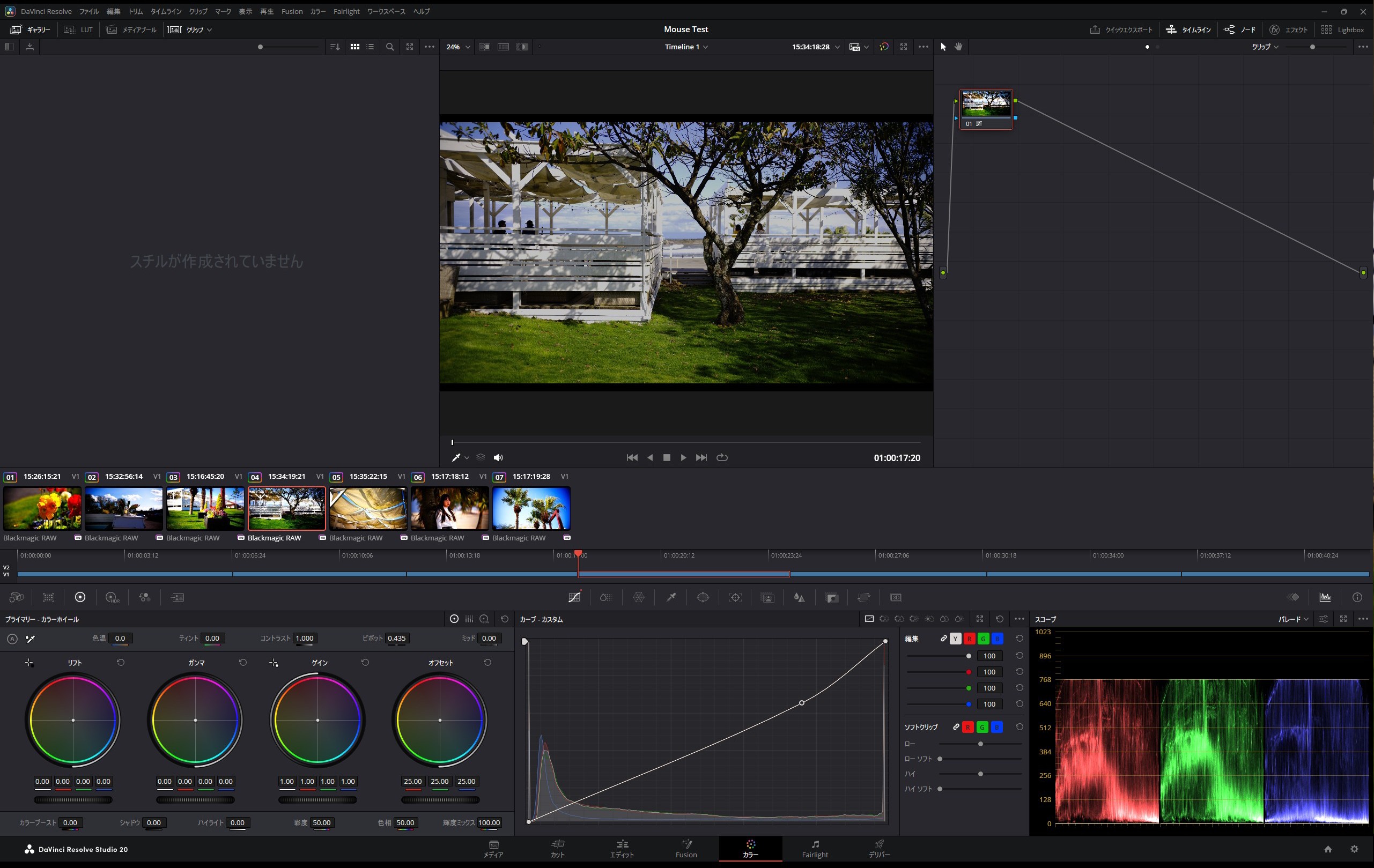1374x868 pixels.
Task: Toggle the Y luminance channel in curves
Action: coord(955,639)
